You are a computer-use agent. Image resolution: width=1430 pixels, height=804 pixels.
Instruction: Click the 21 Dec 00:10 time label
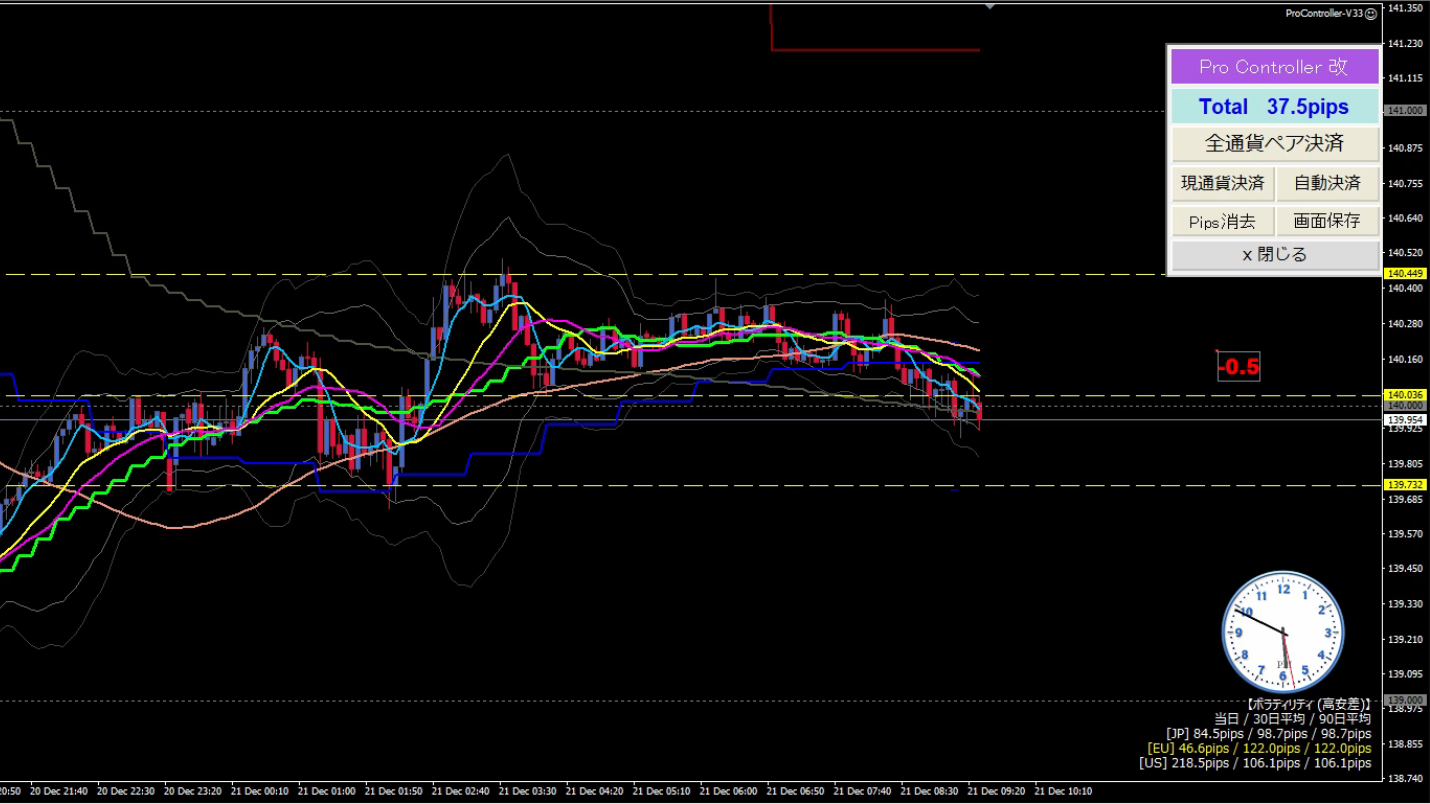[x=260, y=791]
